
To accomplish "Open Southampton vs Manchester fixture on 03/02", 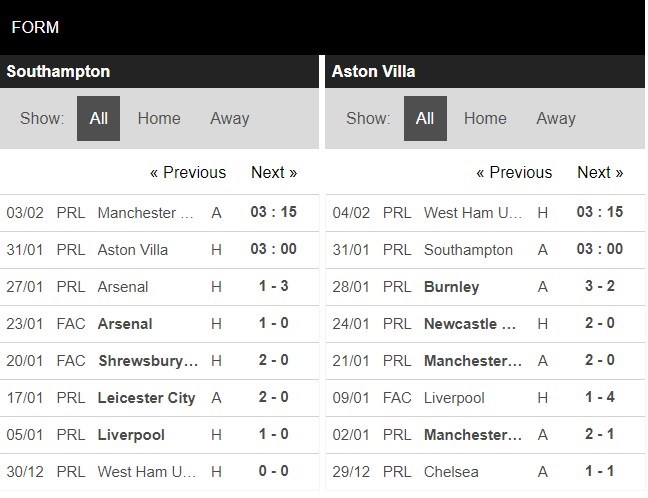I will [160, 213].
